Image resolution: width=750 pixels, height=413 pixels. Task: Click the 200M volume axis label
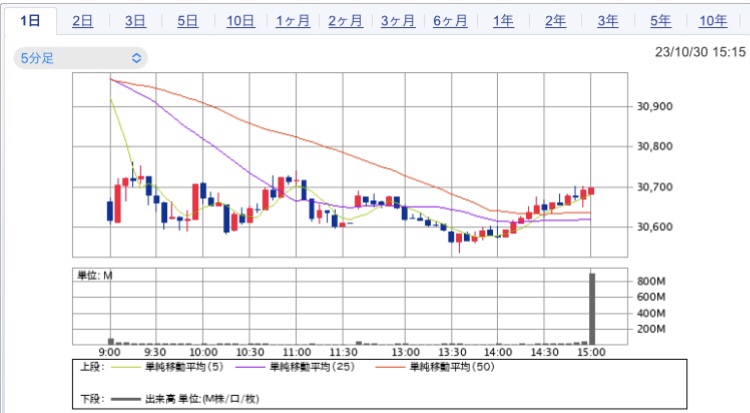[x=651, y=329]
